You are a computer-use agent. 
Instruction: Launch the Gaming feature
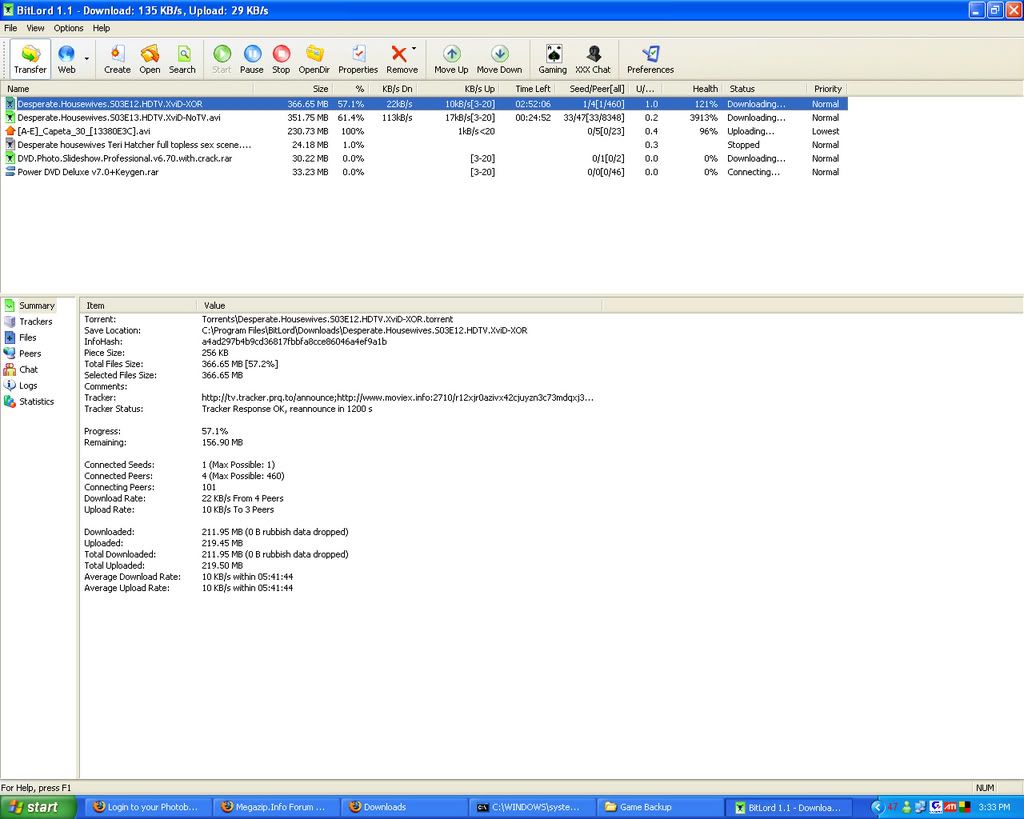tap(552, 58)
